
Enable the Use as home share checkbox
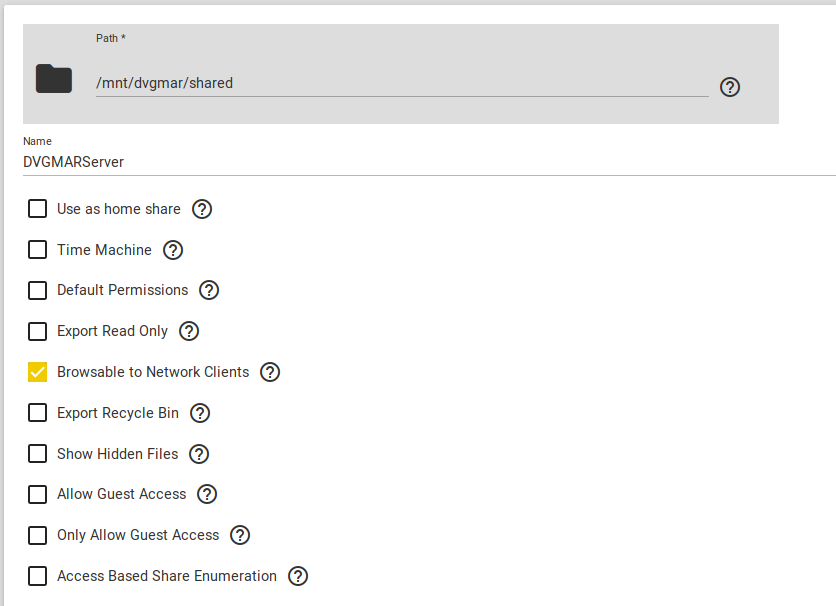click(x=38, y=209)
